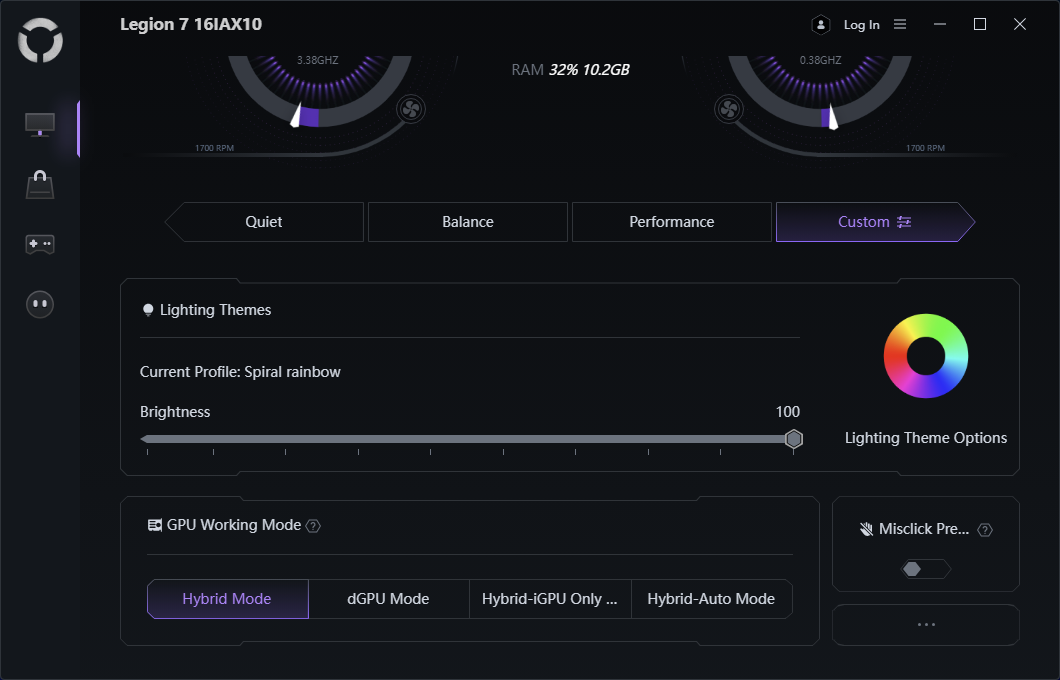This screenshot has width=1060, height=680.
Task: Switch to Custom thermal mode
Action: click(875, 222)
